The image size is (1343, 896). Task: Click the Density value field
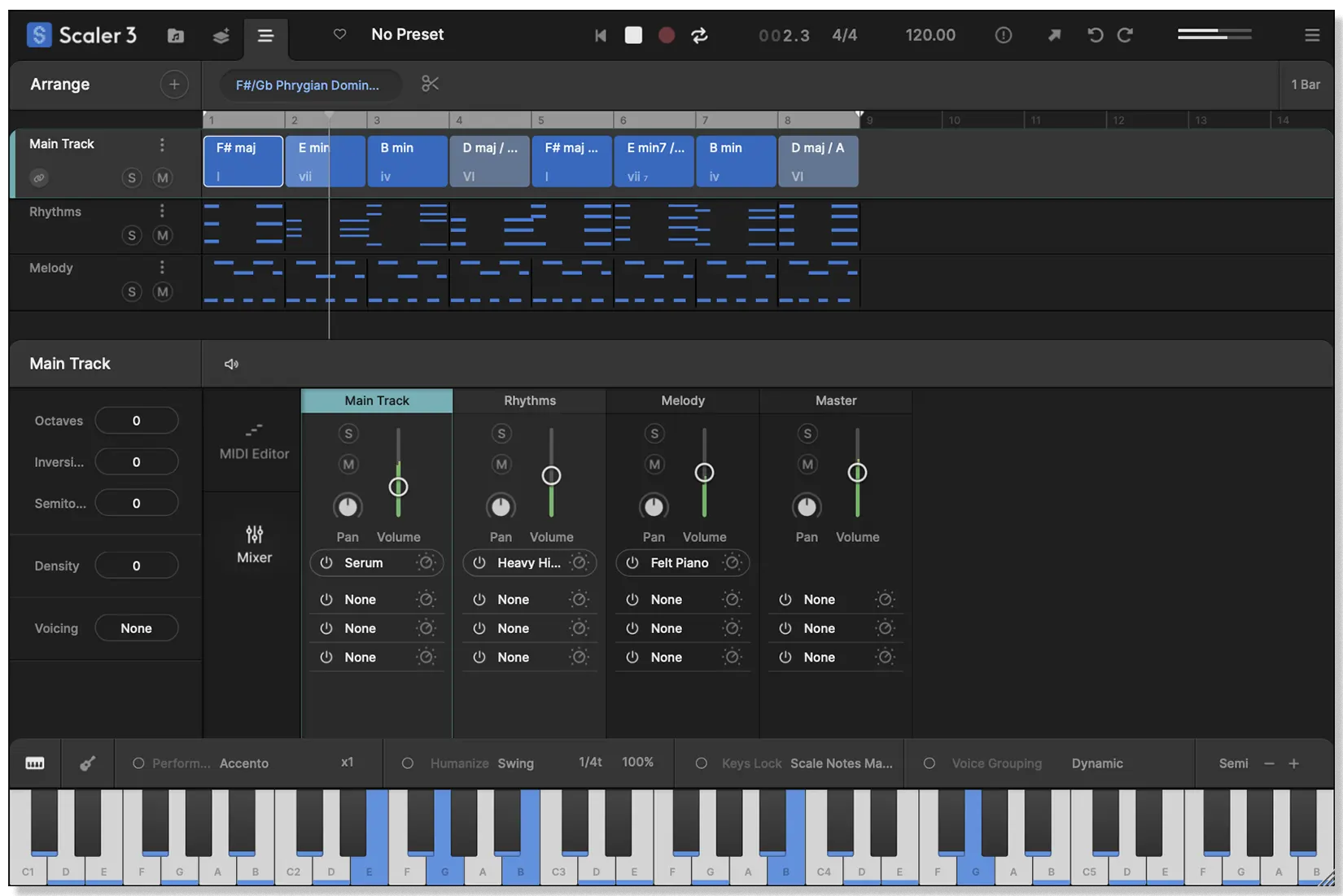tap(136, 566)
